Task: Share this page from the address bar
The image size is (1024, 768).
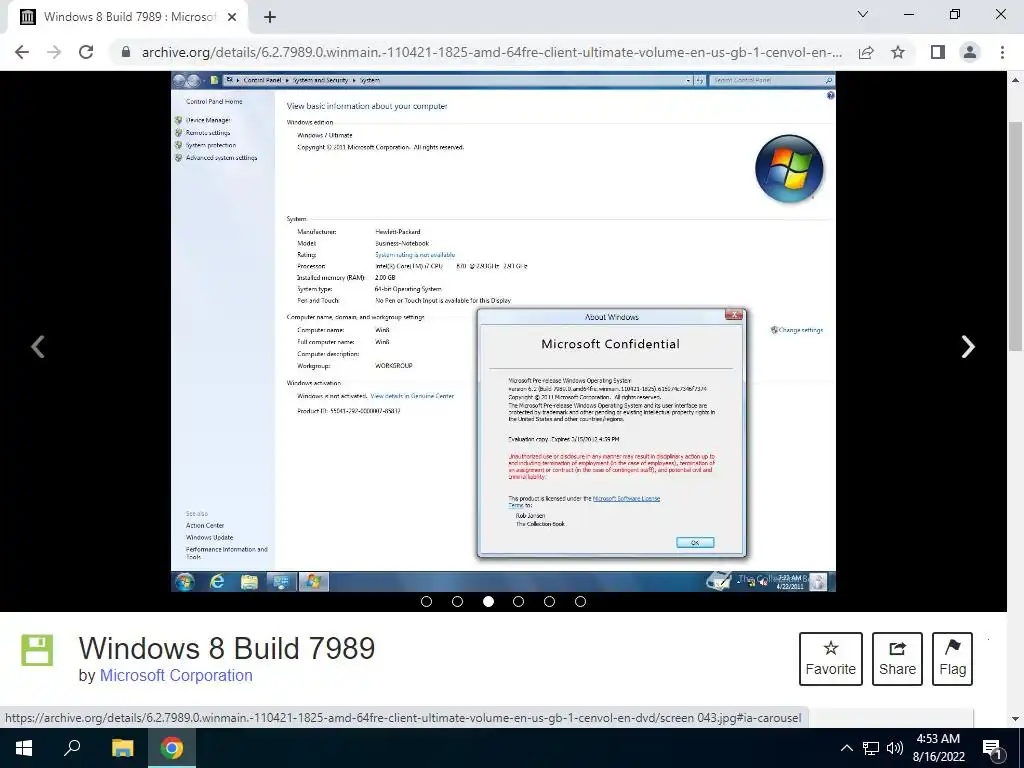Action: point(866,52)
